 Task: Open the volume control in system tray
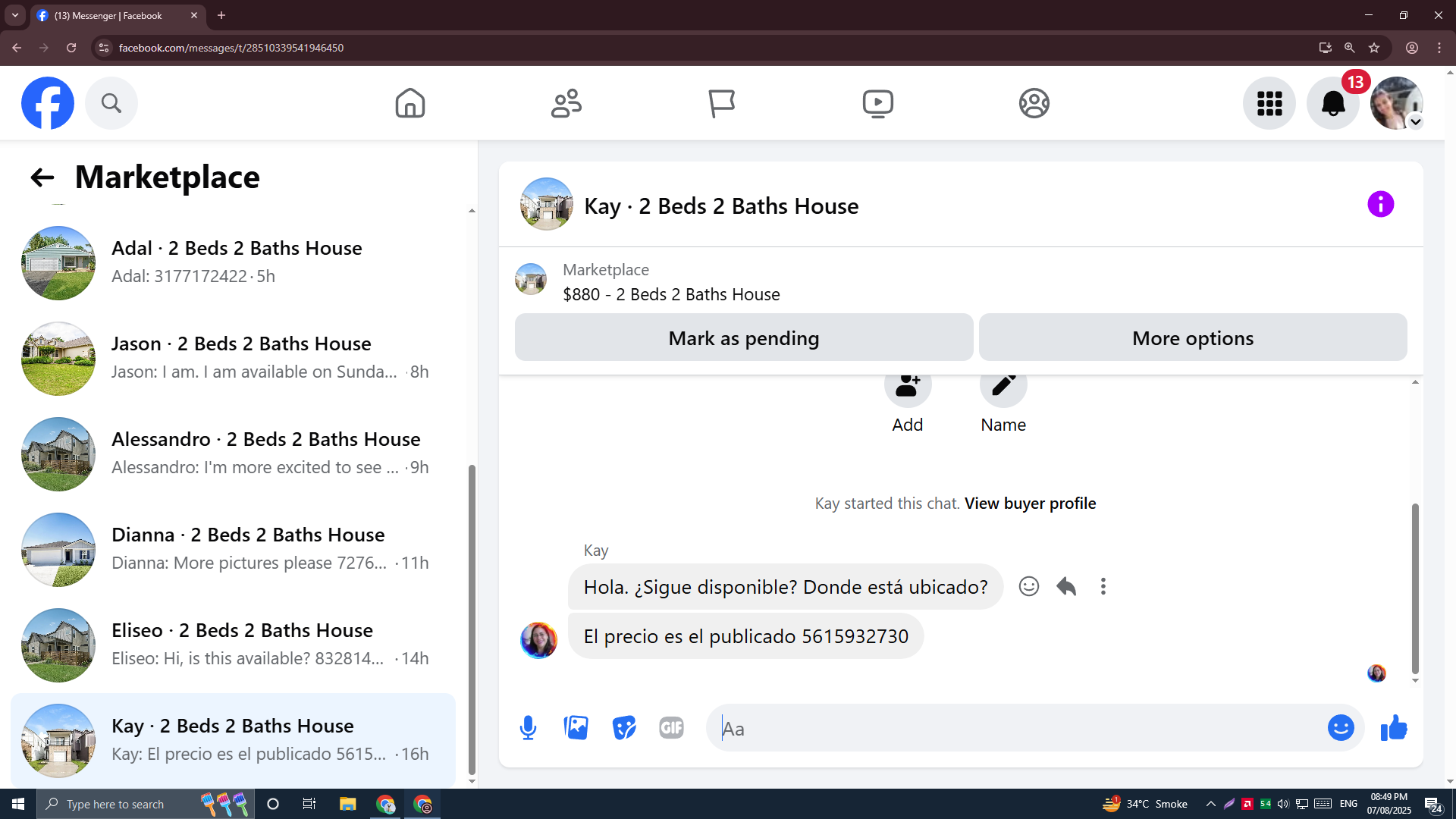click(1283, 804)
